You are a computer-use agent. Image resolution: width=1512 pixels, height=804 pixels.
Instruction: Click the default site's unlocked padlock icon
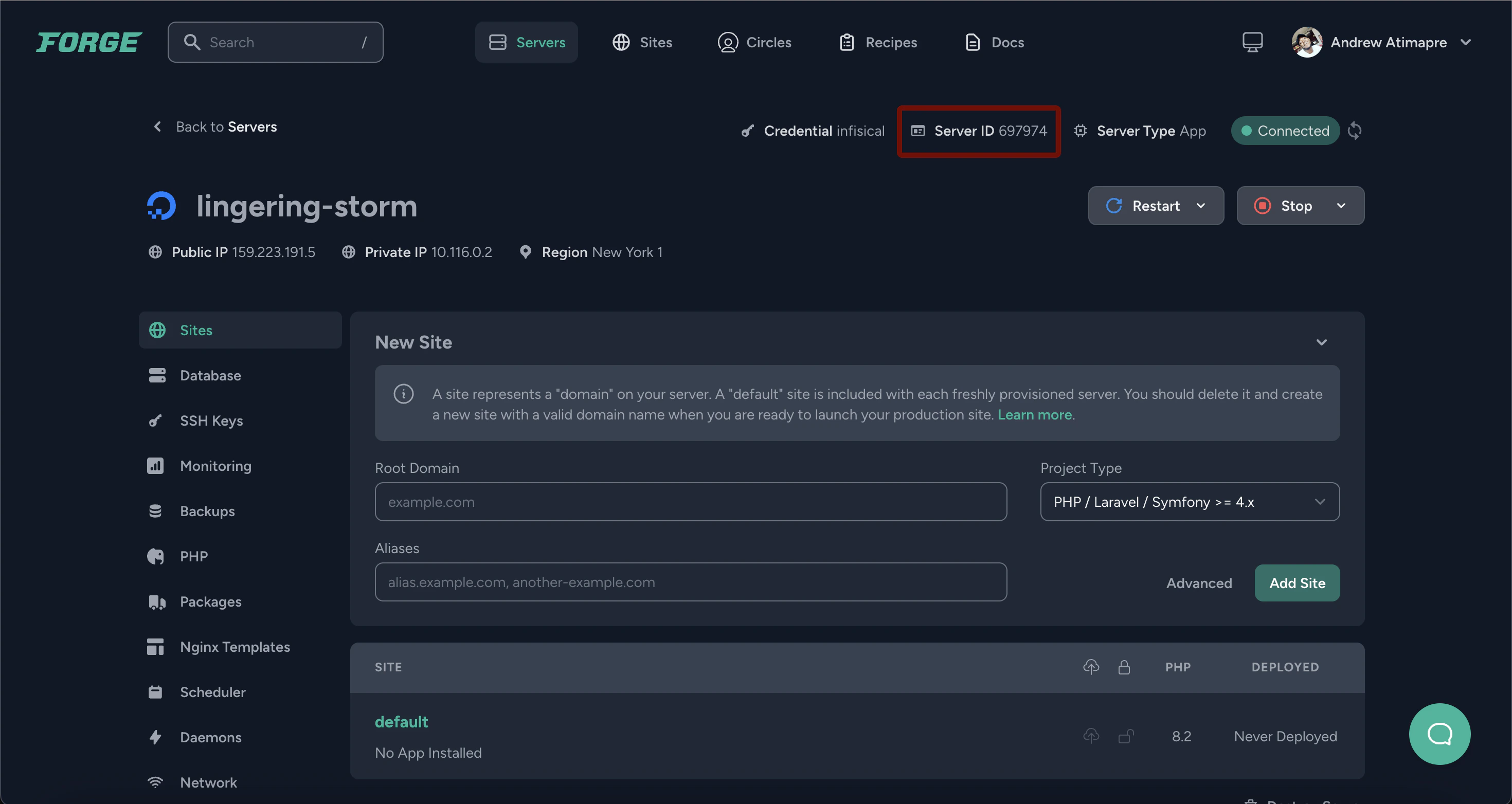point(1125,736)
